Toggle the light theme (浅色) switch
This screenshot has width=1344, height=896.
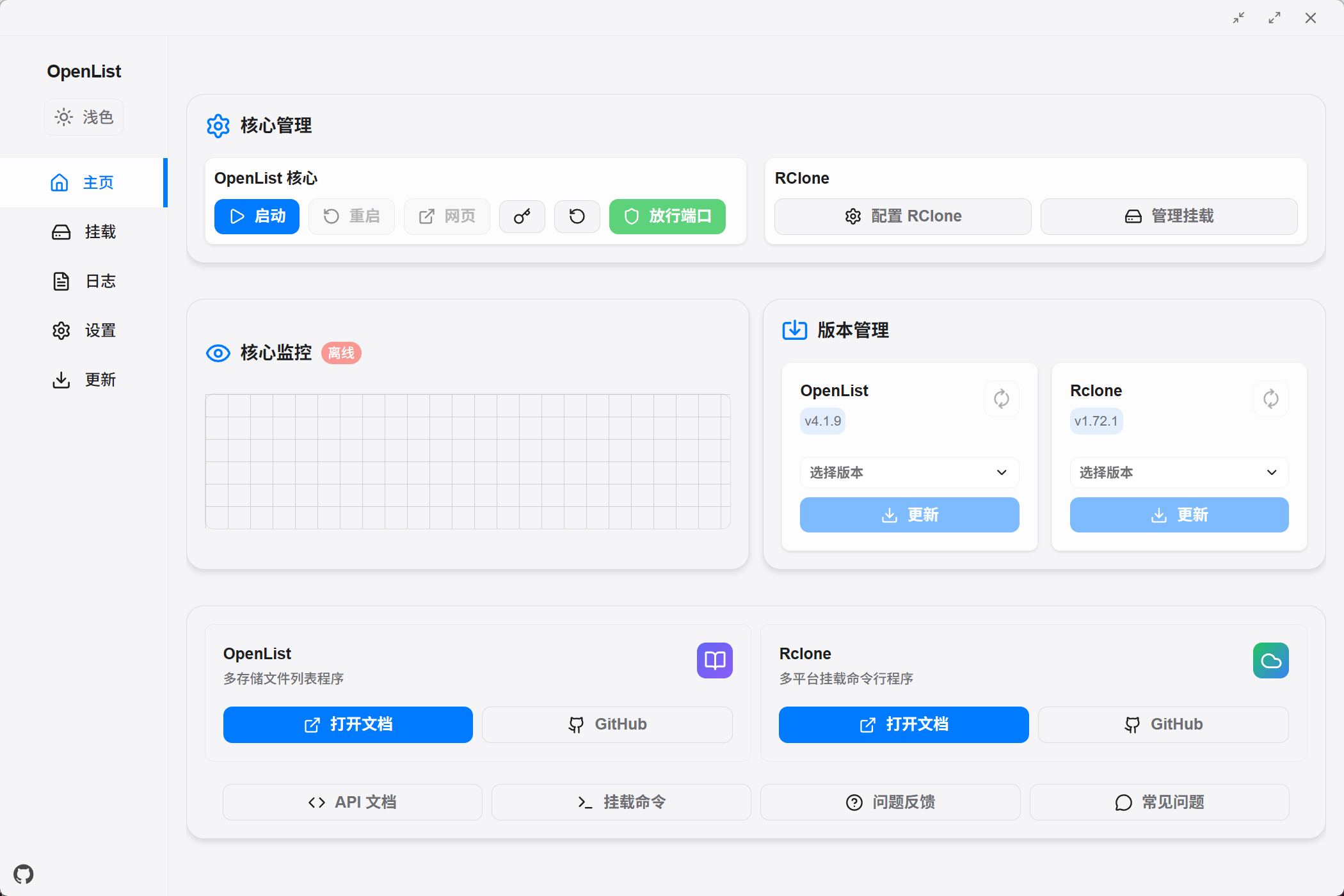[84, 117]
